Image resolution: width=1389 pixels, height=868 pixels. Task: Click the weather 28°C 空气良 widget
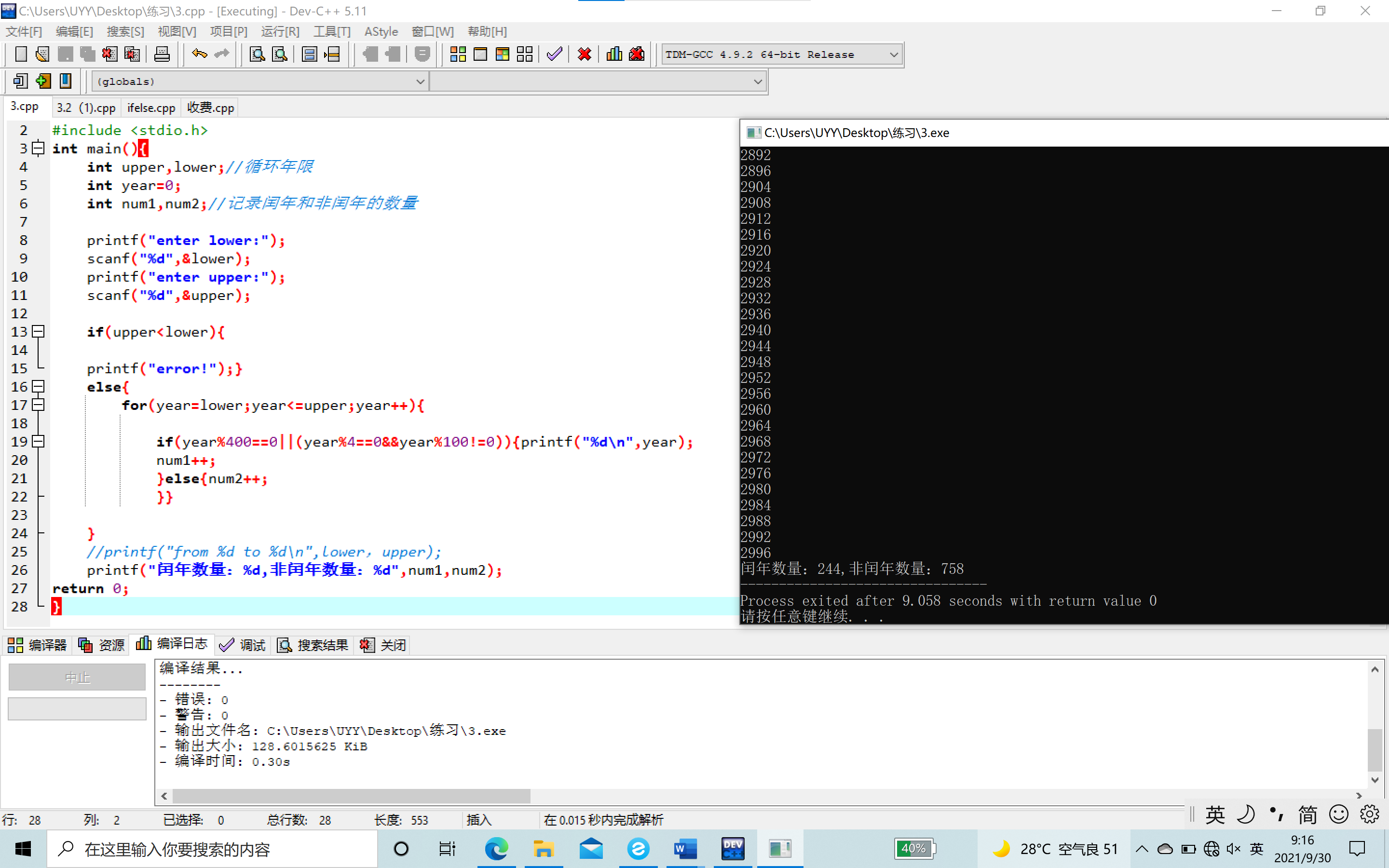1056,849
